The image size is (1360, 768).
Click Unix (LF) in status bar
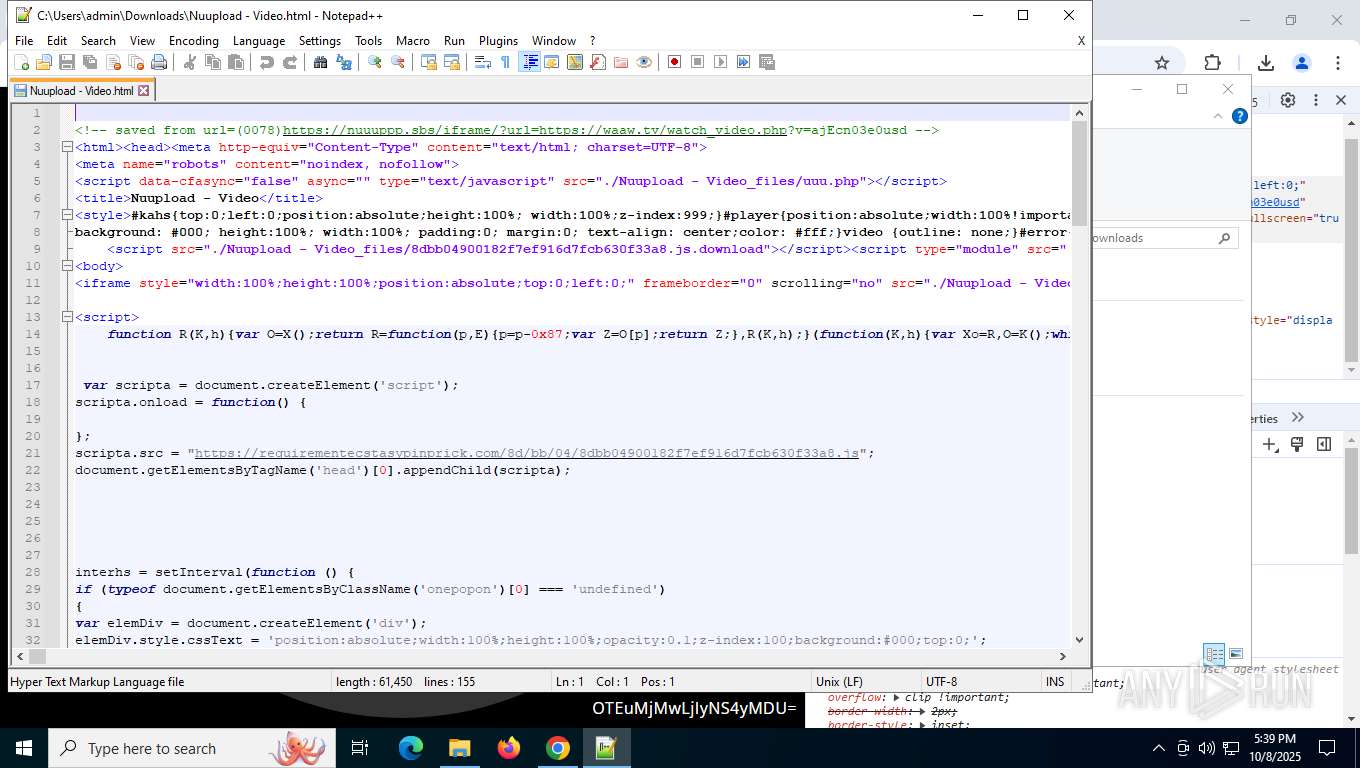coord(840,682)
